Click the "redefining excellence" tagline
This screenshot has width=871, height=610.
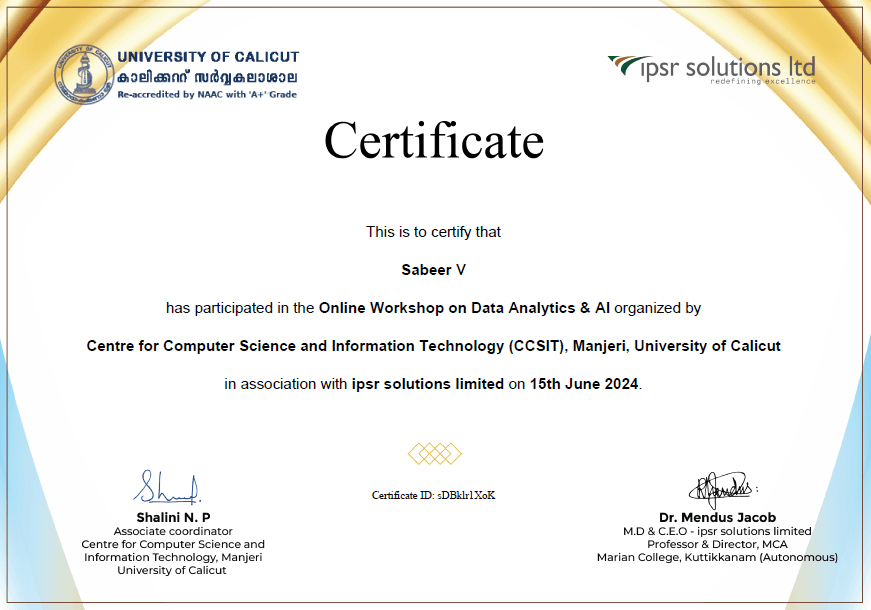763,81
